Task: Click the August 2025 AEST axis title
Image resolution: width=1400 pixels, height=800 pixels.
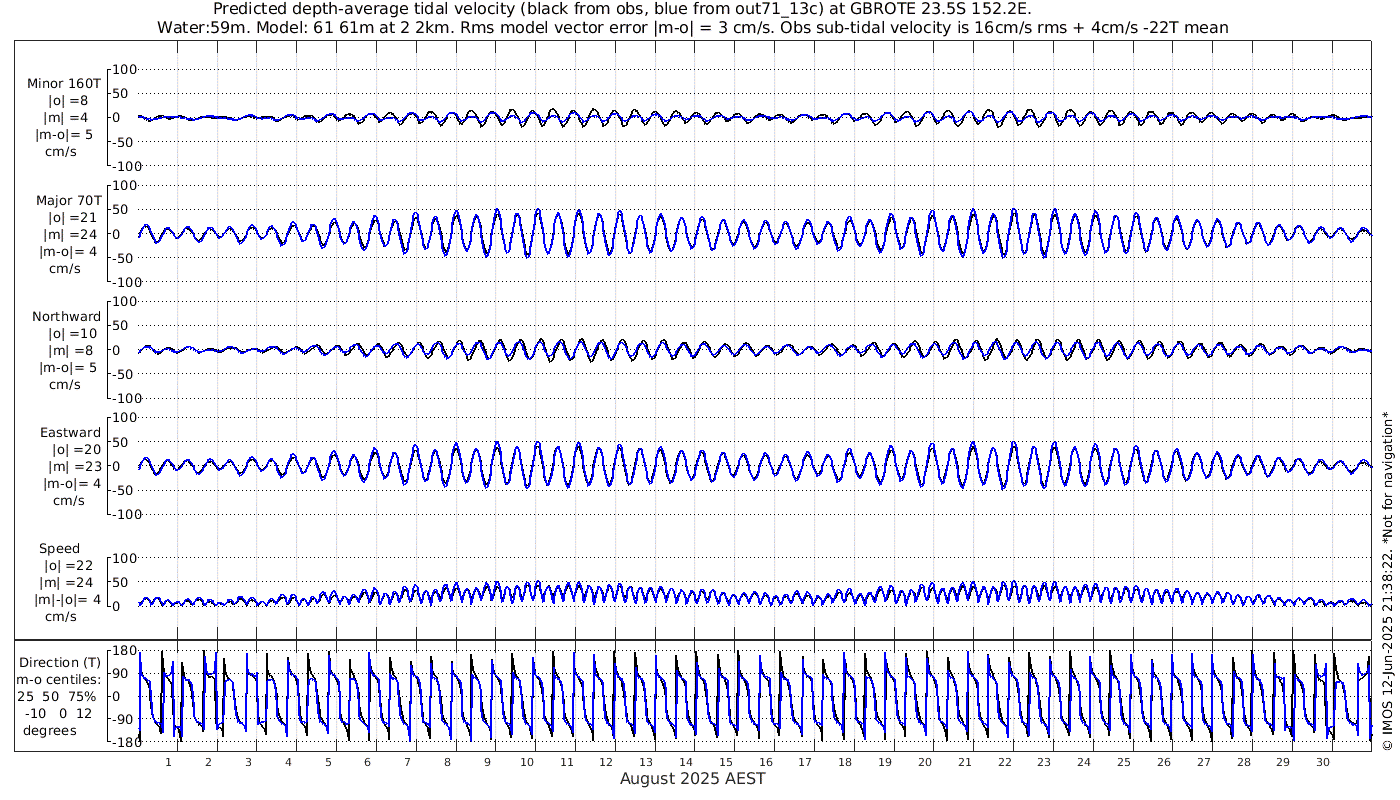Action: pos(692,779)
